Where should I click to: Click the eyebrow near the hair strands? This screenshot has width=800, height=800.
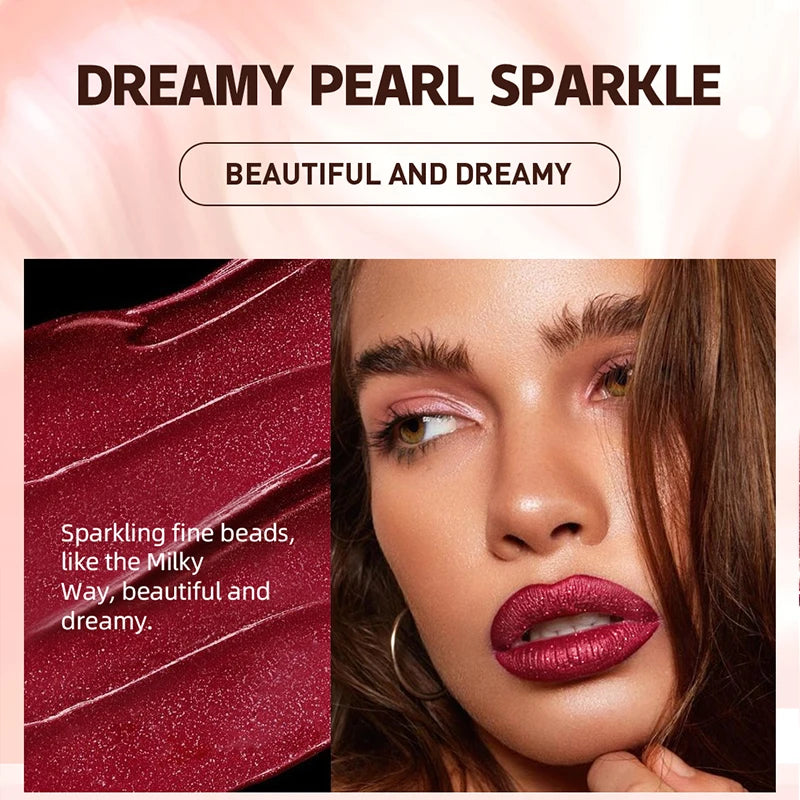(x=594, y=319)
